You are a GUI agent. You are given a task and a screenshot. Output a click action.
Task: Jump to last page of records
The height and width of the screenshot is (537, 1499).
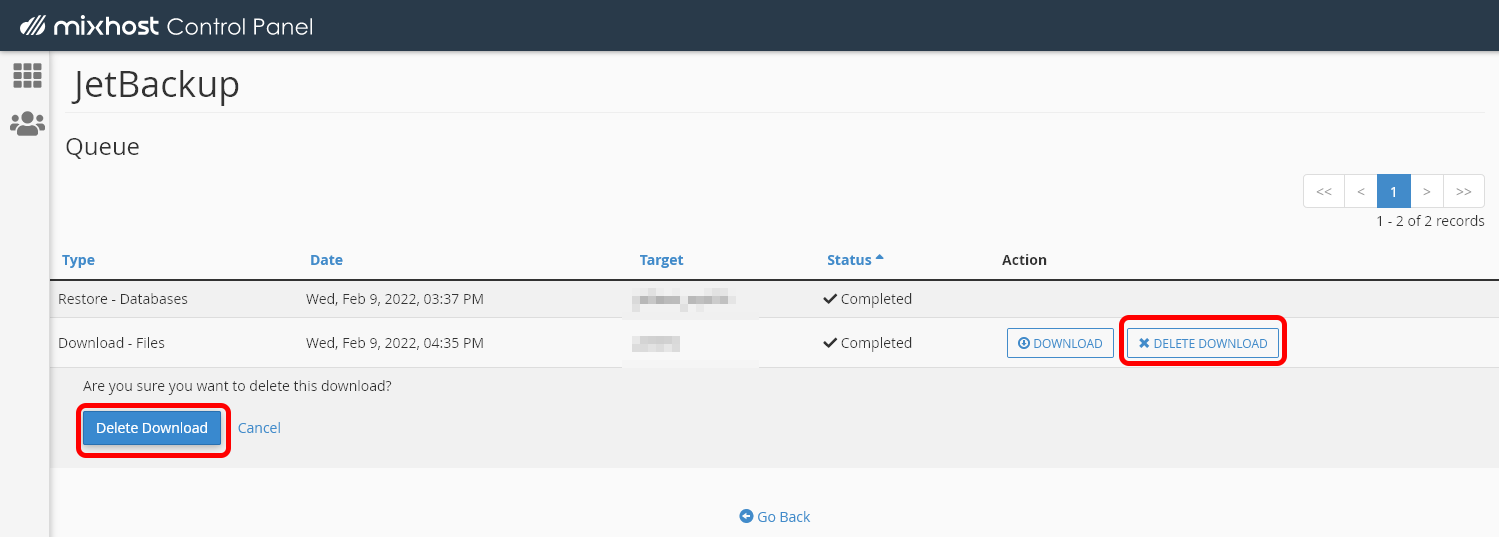1464,191
